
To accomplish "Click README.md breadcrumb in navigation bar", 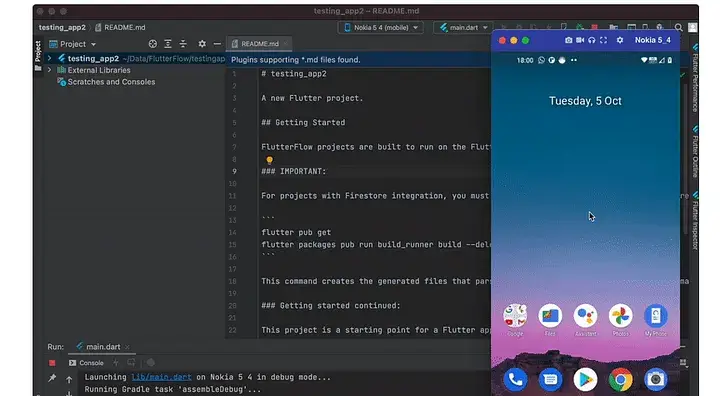I will 120,28.
